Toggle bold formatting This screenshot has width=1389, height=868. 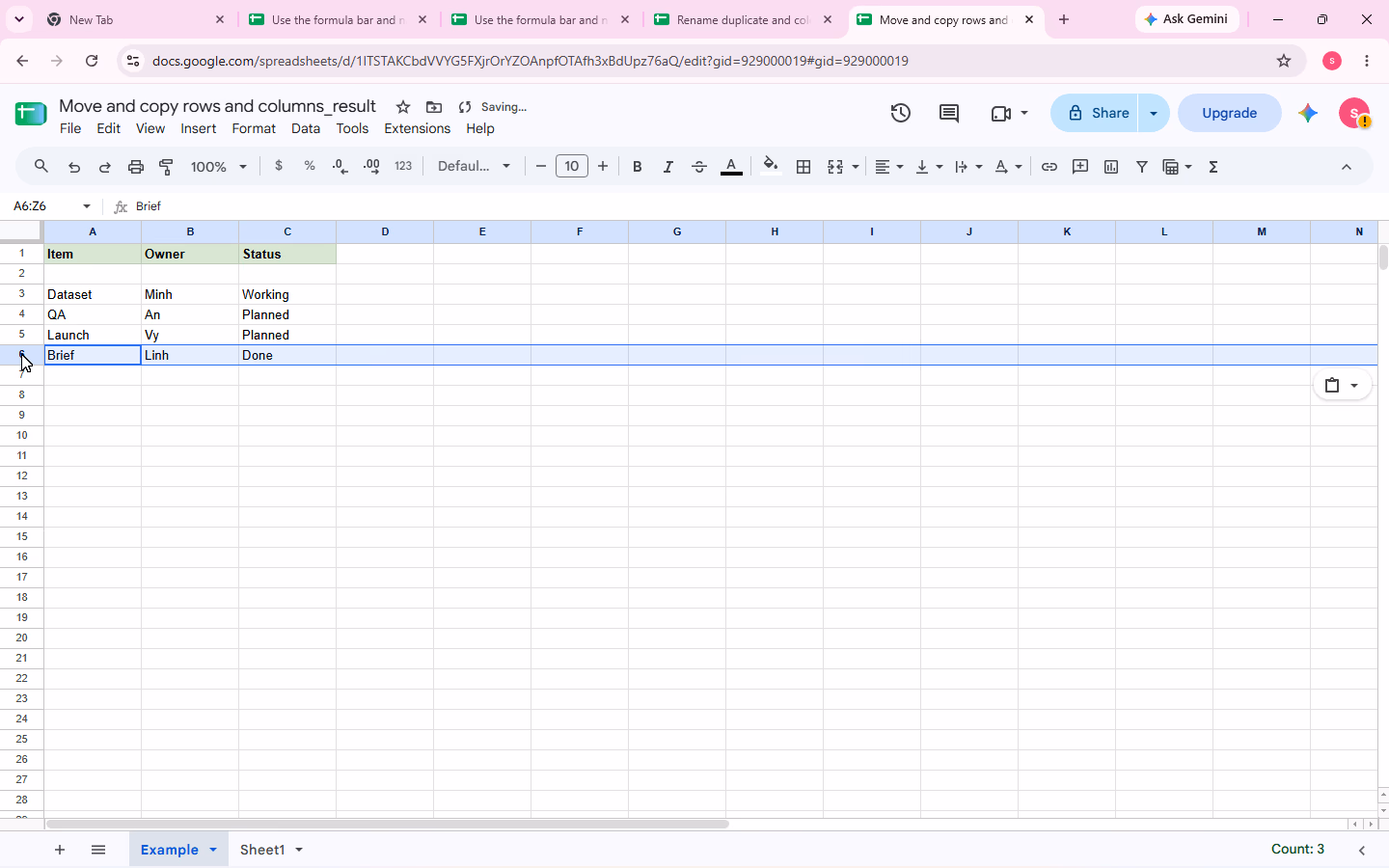(x=637, y=167)
